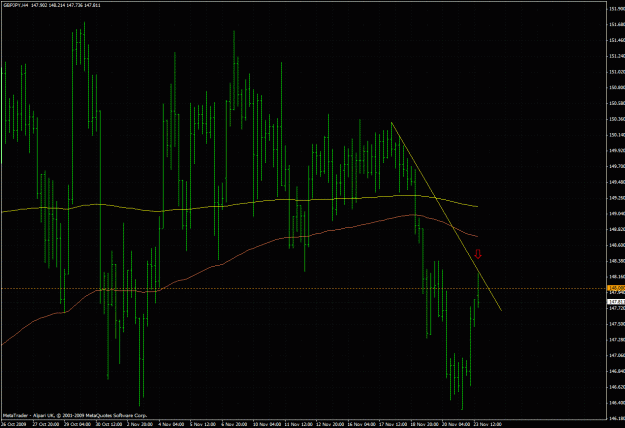Select the red down arrow chart object
Image resolution: width=625 pixels, height=428 pixels.
pyautogui.click(x=478, y=254)
